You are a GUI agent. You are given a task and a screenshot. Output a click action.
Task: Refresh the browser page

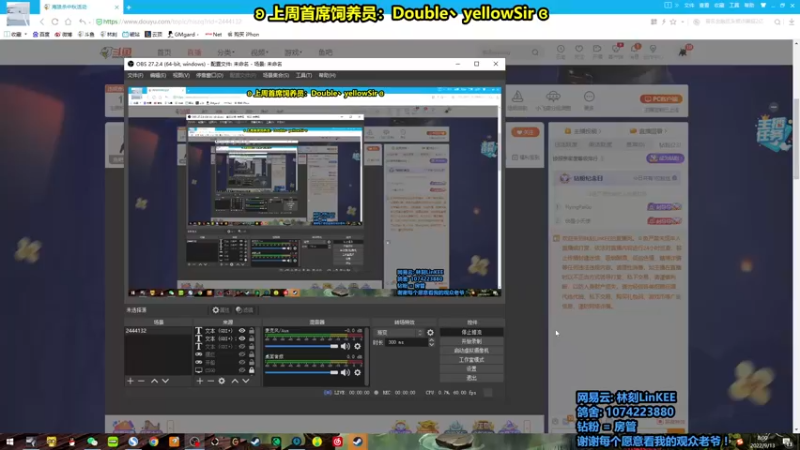55,22
